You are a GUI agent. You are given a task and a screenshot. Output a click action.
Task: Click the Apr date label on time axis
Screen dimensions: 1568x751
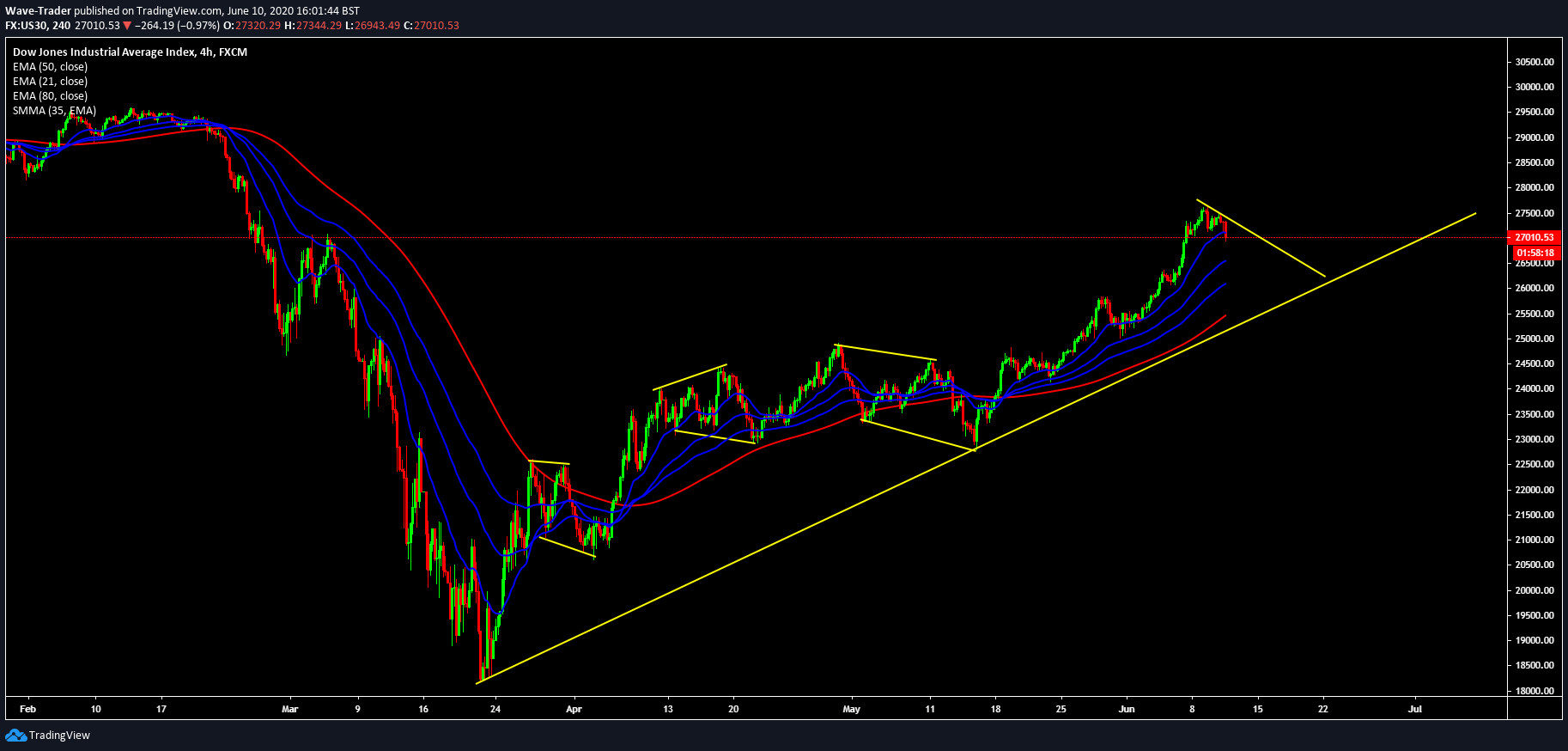tap(574, 709)
